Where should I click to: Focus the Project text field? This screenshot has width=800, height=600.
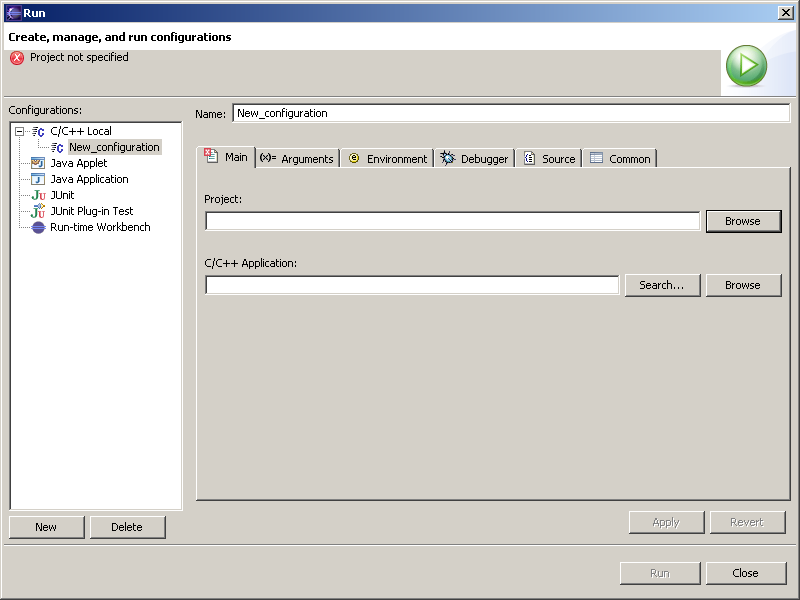point(452,221)
